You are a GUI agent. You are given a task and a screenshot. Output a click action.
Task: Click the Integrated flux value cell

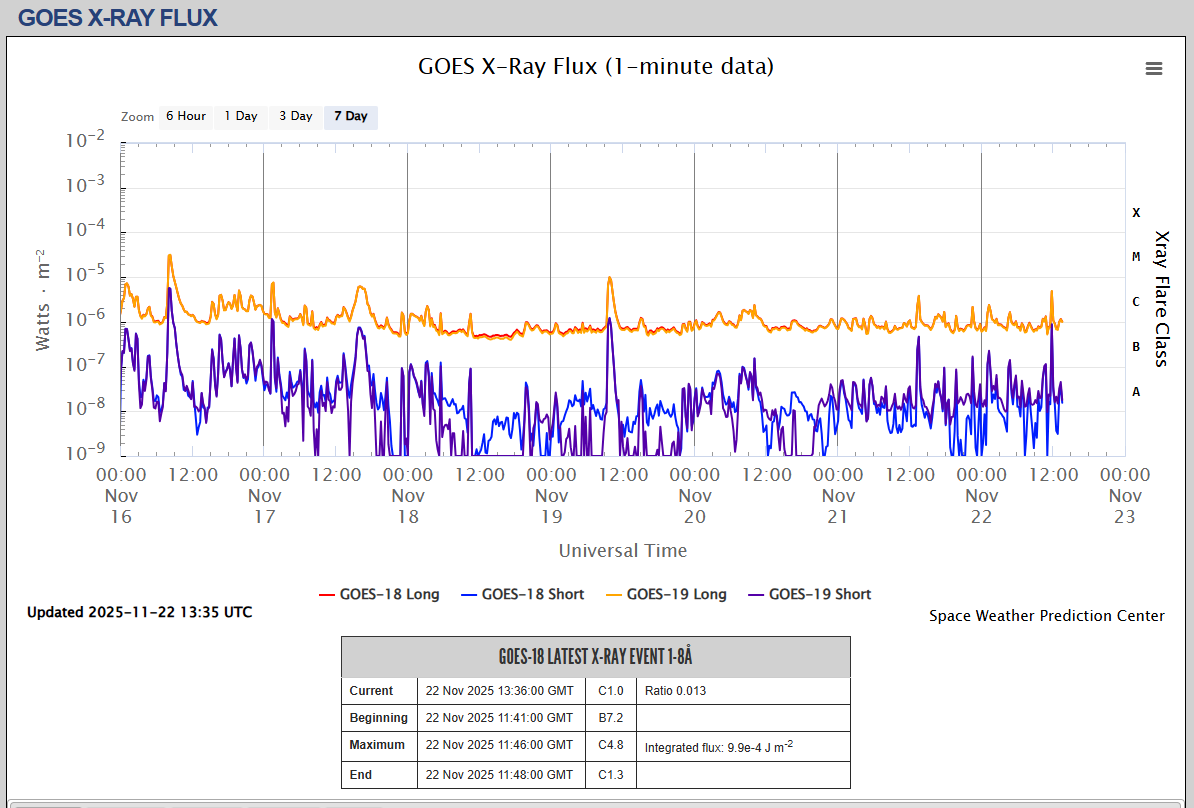click(718, 747)
